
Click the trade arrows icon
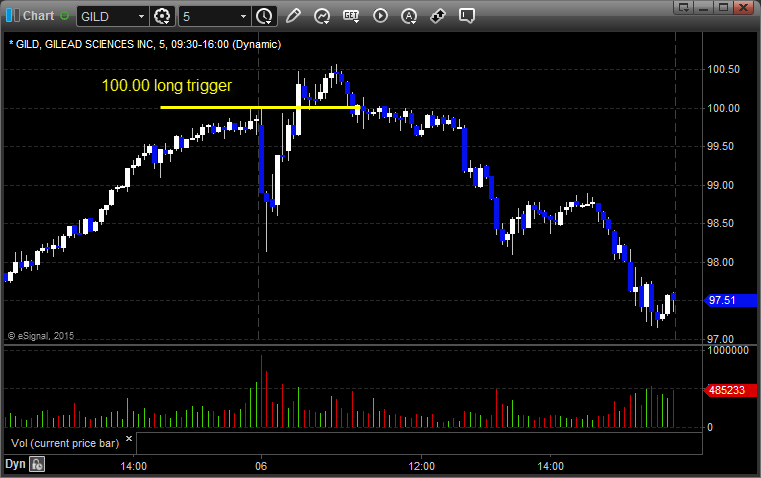(438, 16)
